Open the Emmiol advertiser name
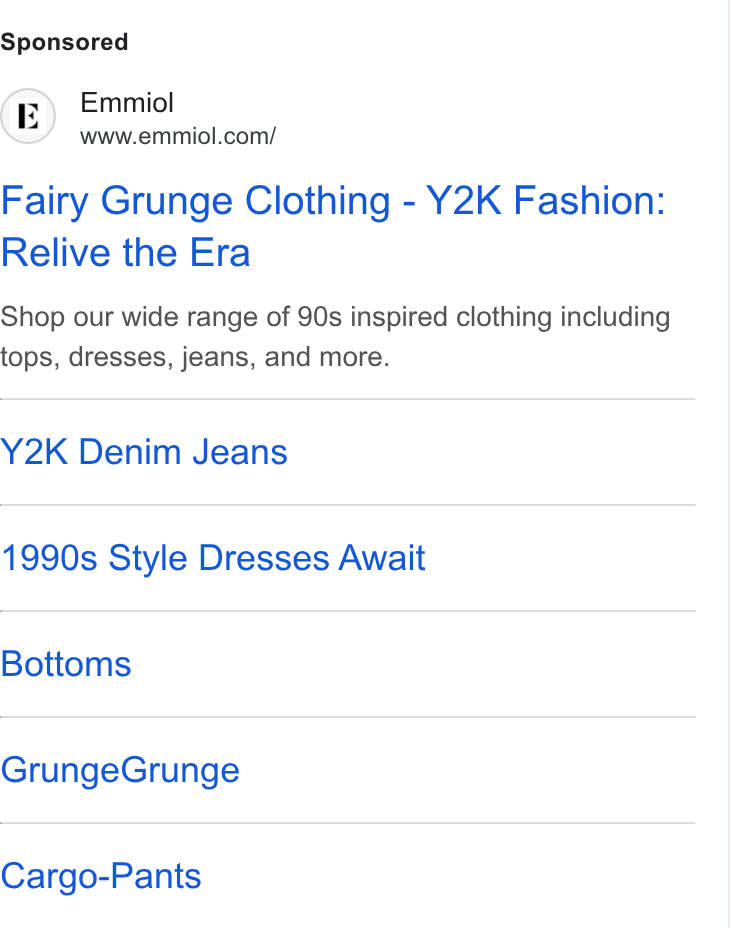Screen dimensions: 730x928 pyautogui.click(x=127, y=102)
